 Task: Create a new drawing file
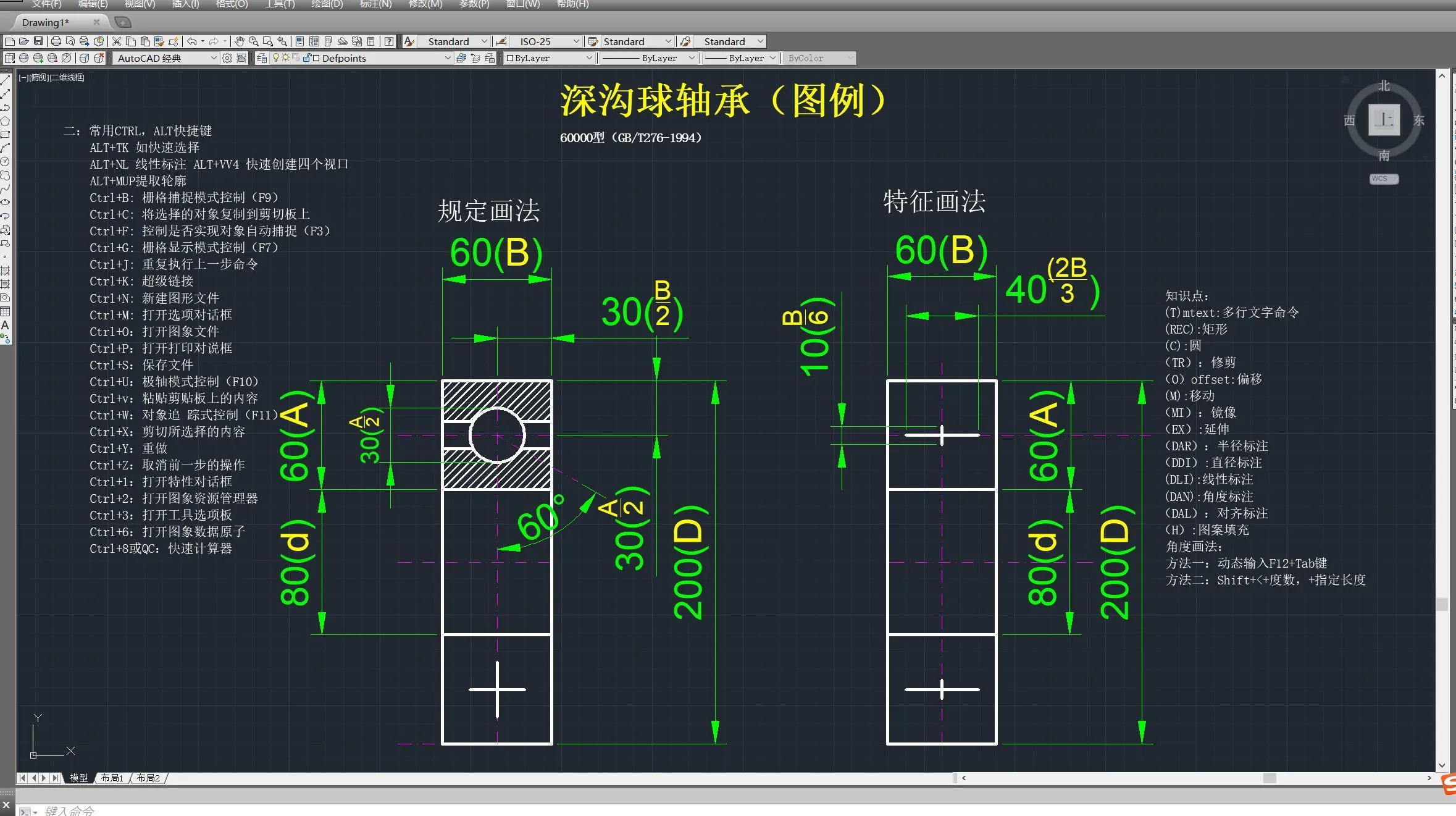[10, 41]
